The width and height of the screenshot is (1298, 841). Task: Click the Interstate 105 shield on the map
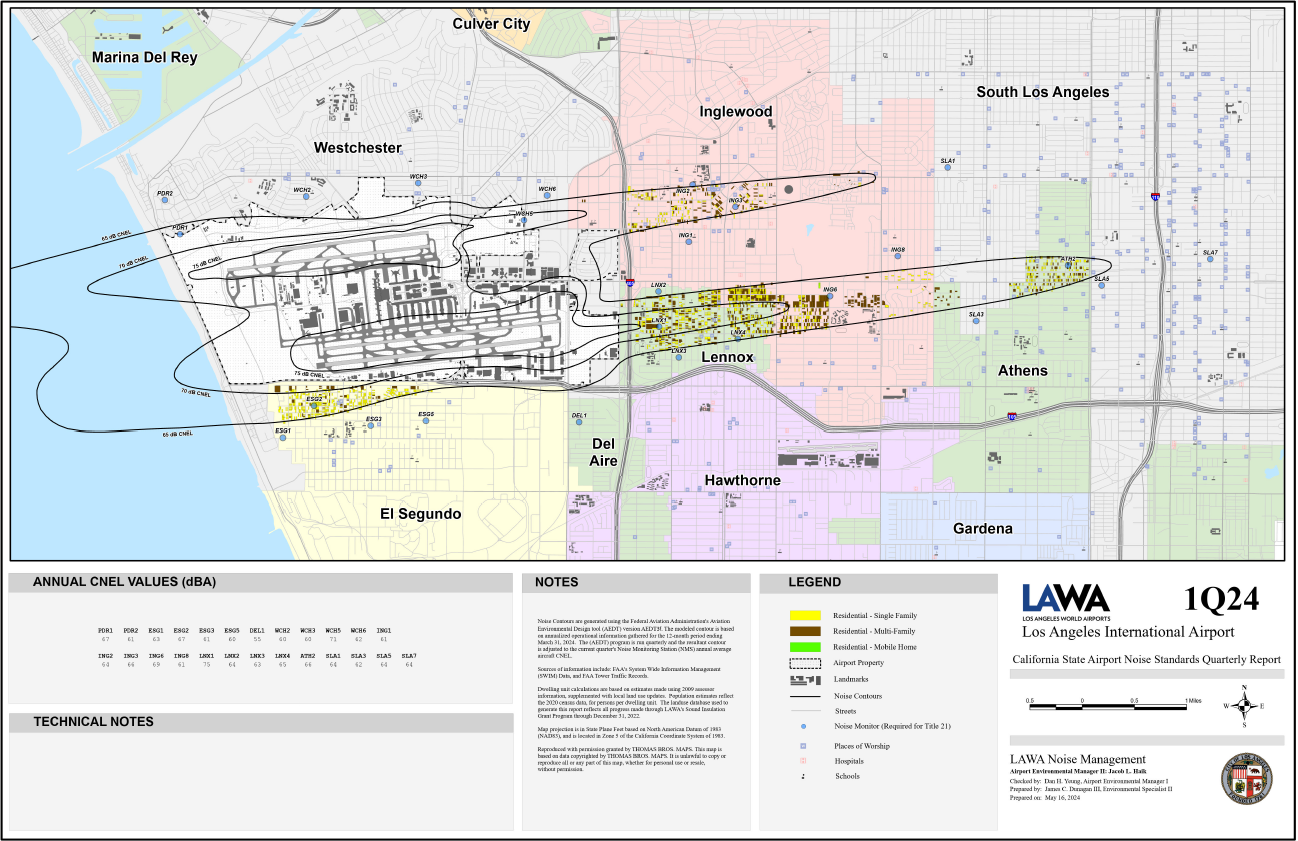point(1012,416)
